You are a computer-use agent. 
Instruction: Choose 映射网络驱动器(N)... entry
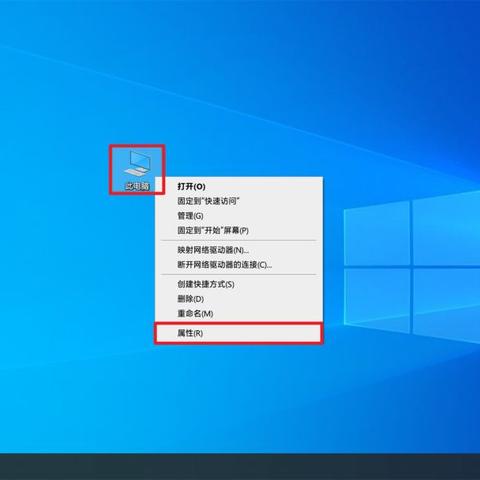[239, 250]
